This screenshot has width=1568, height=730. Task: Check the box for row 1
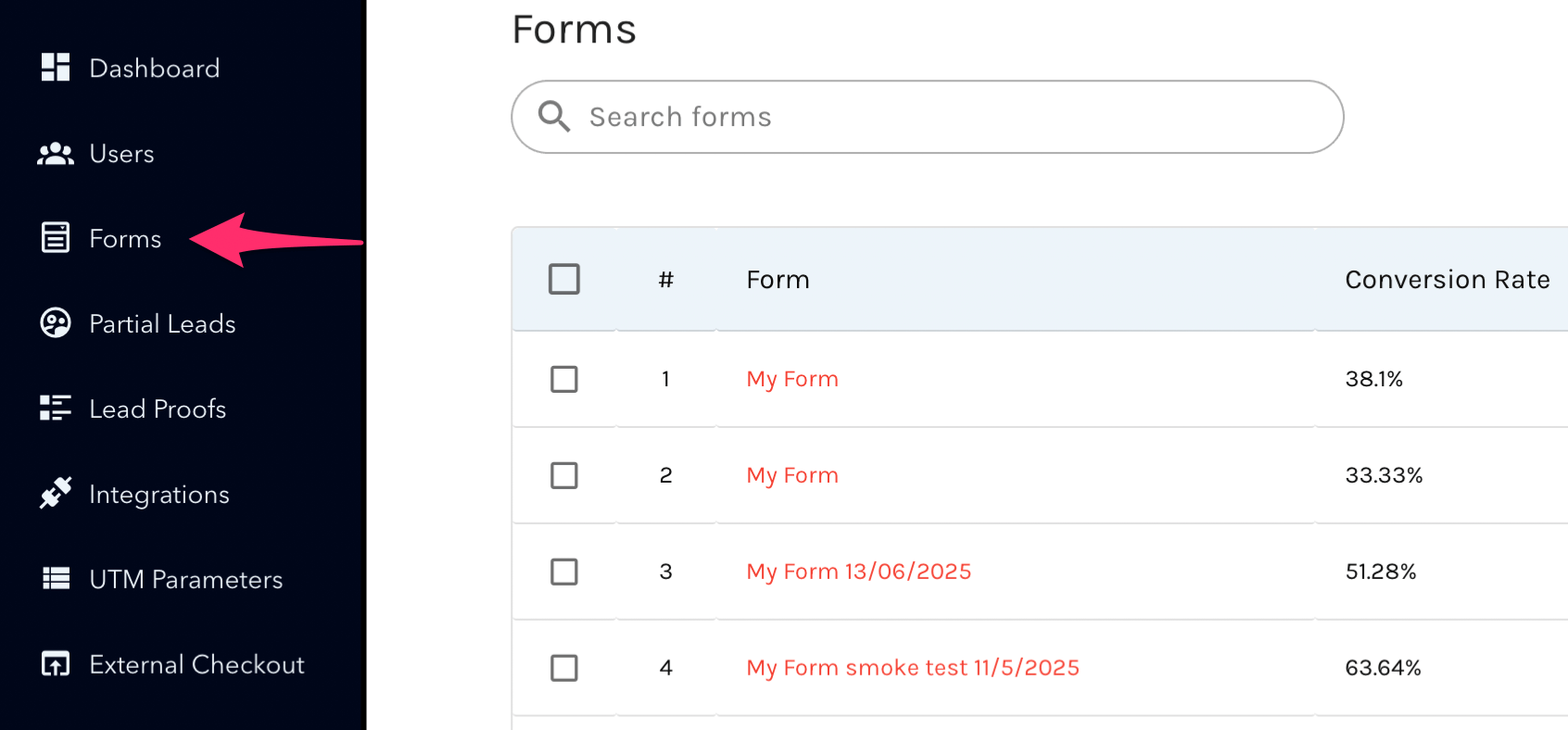pyautogui.click(x=564, y=379)
